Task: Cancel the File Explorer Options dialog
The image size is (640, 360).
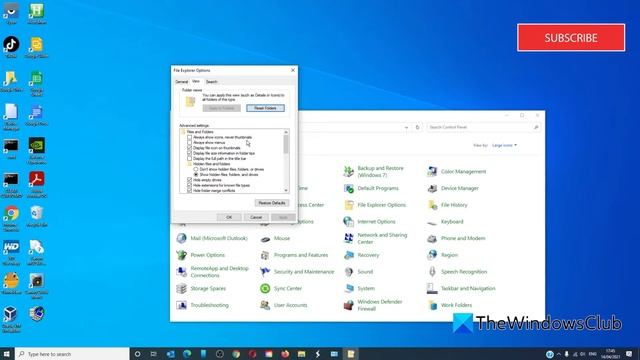Action: click(x=256, y=217)
